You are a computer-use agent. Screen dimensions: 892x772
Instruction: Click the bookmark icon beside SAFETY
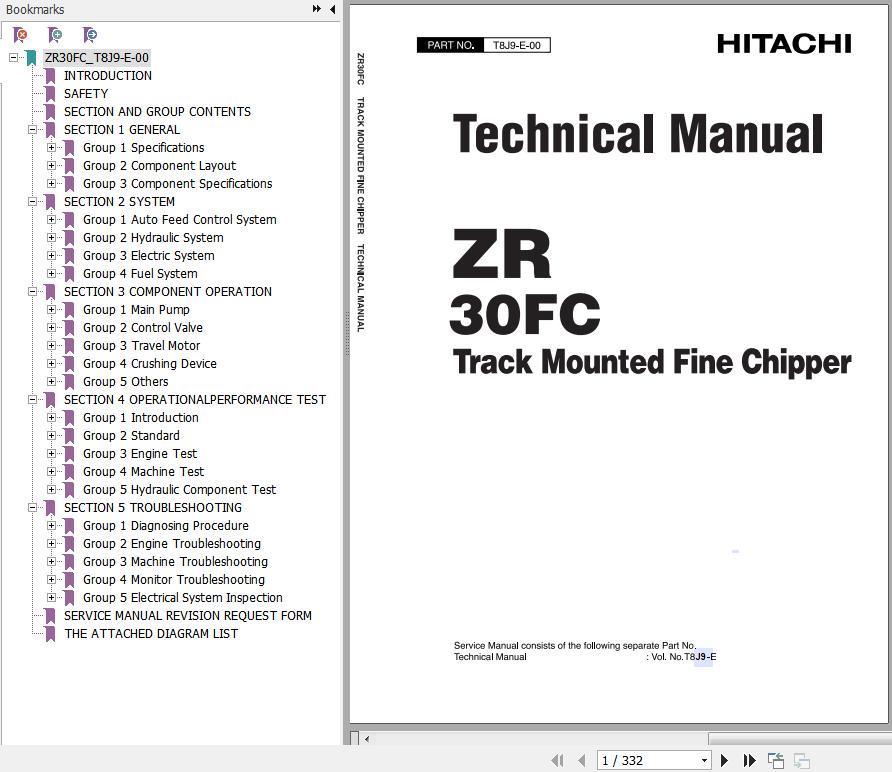click(50, 94)
